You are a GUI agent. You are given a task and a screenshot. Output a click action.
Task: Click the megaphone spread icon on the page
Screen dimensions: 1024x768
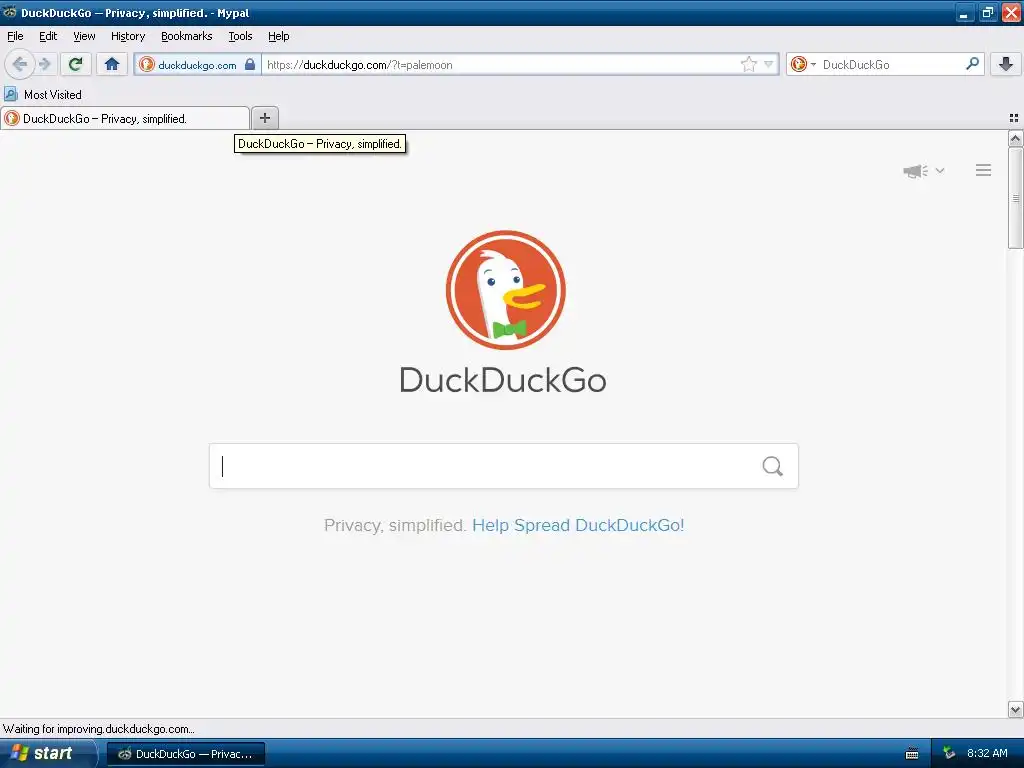916,171
